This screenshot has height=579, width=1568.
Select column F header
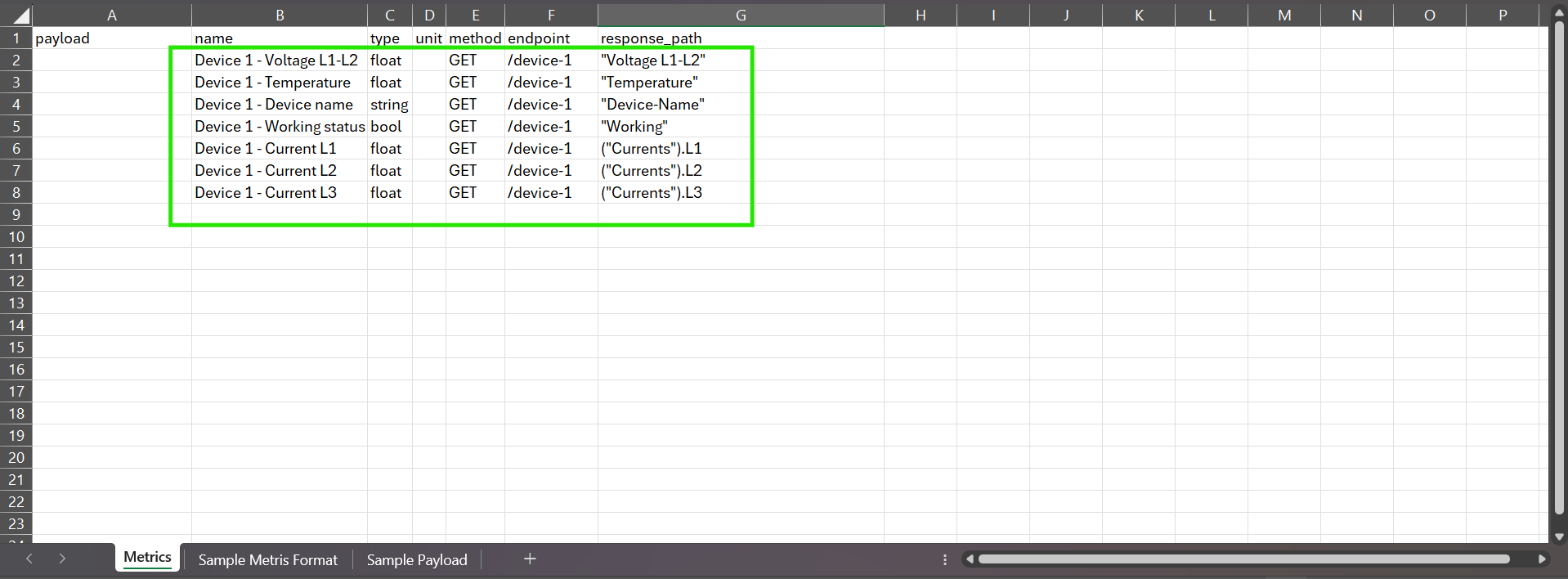tap(551, 16)
